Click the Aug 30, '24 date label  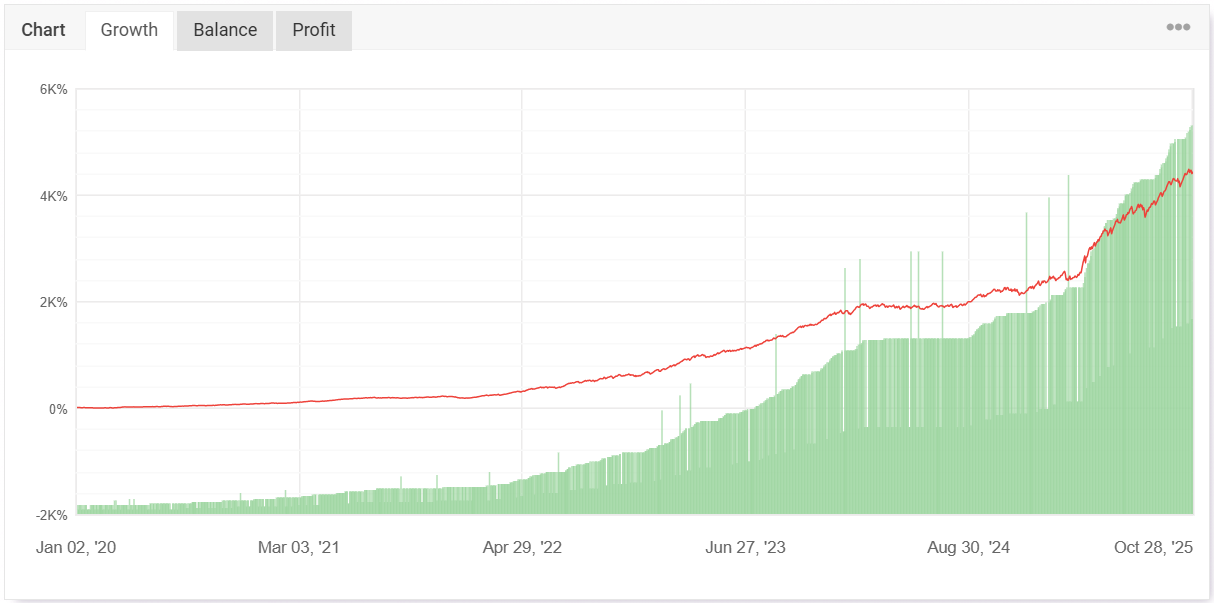click(968, 548)
